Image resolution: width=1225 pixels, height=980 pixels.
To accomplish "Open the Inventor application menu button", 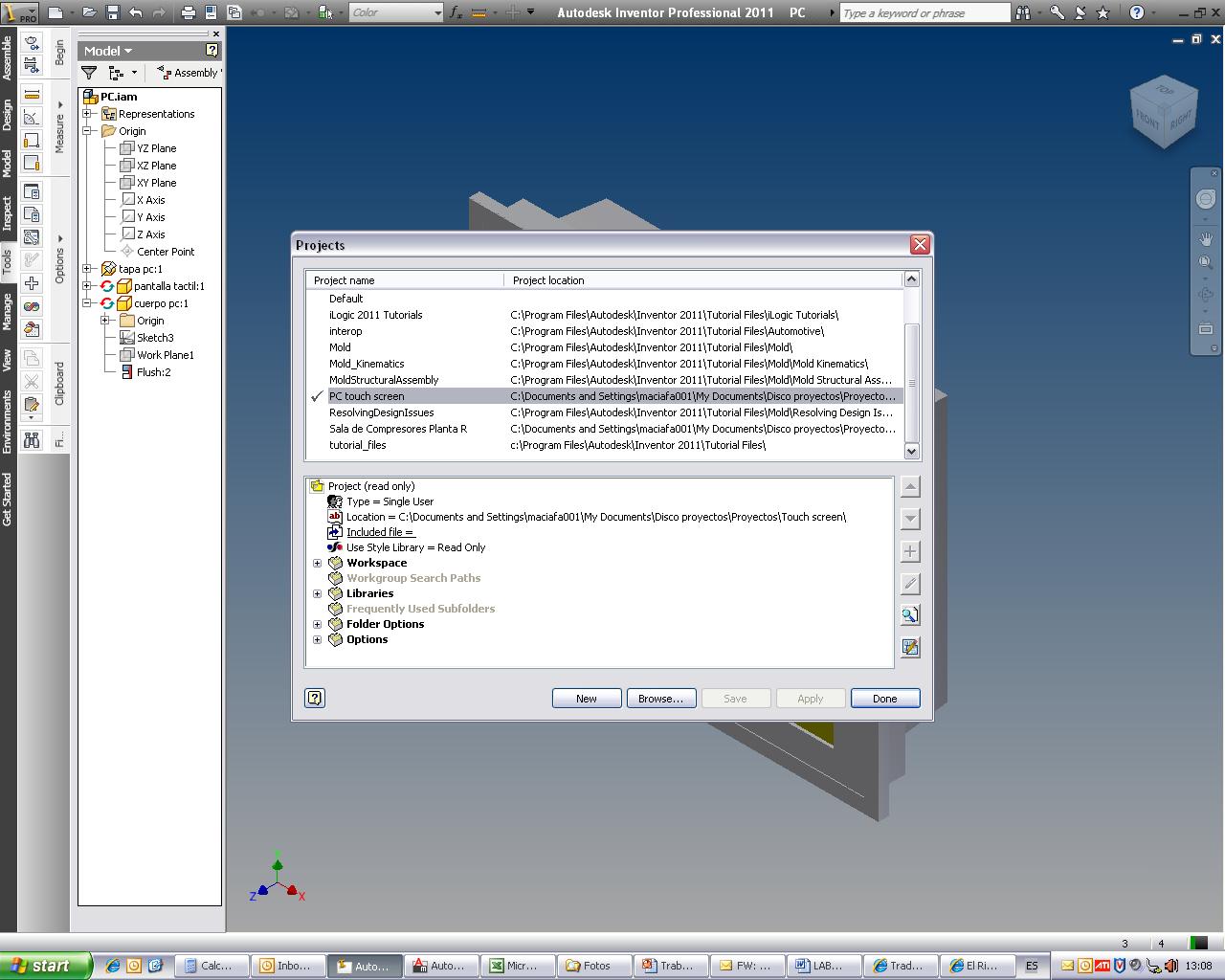I will [20, 12].
